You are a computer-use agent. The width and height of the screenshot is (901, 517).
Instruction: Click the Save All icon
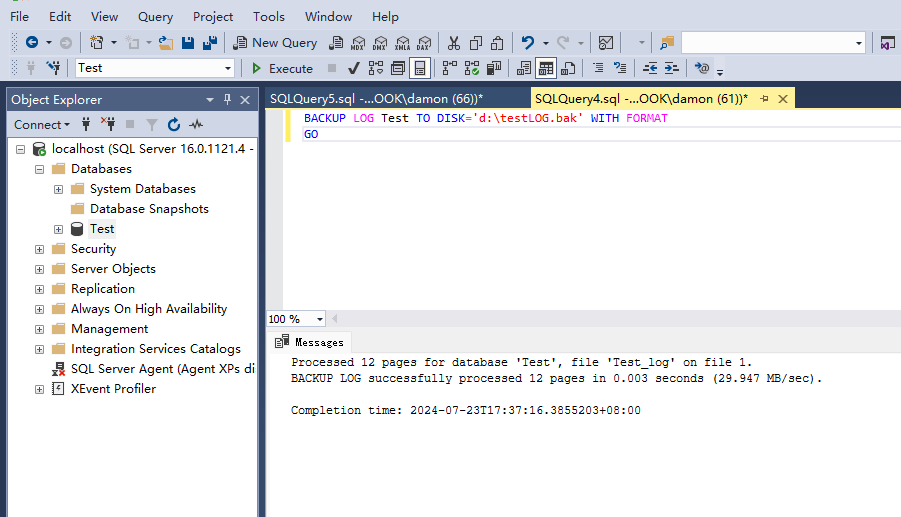point(210,43)
